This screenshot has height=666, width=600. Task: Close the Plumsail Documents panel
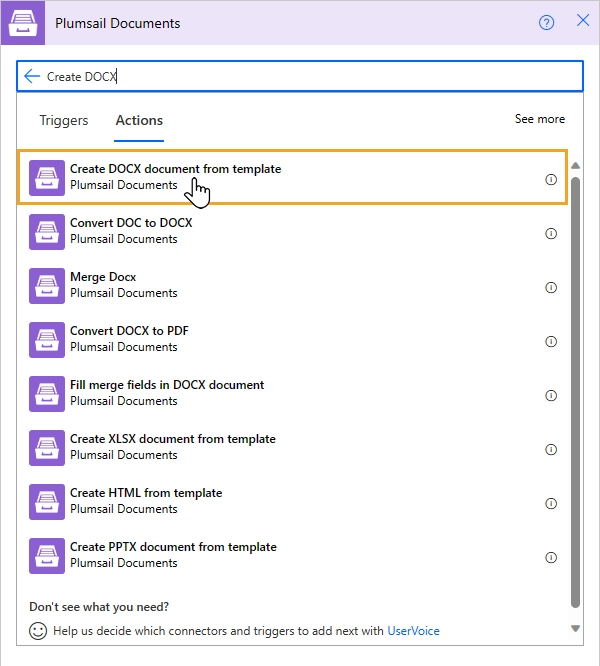(583, 20)
